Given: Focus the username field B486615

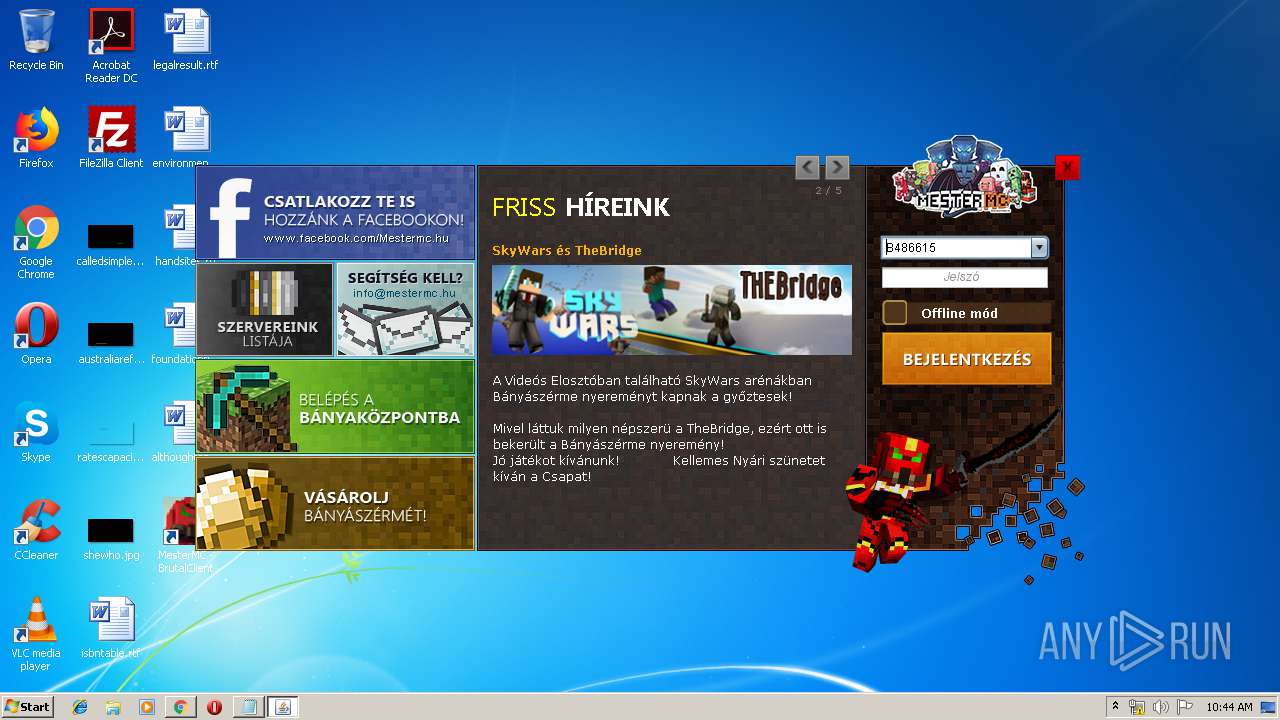Looking at the screenshot, I should [x=957, y=248].
